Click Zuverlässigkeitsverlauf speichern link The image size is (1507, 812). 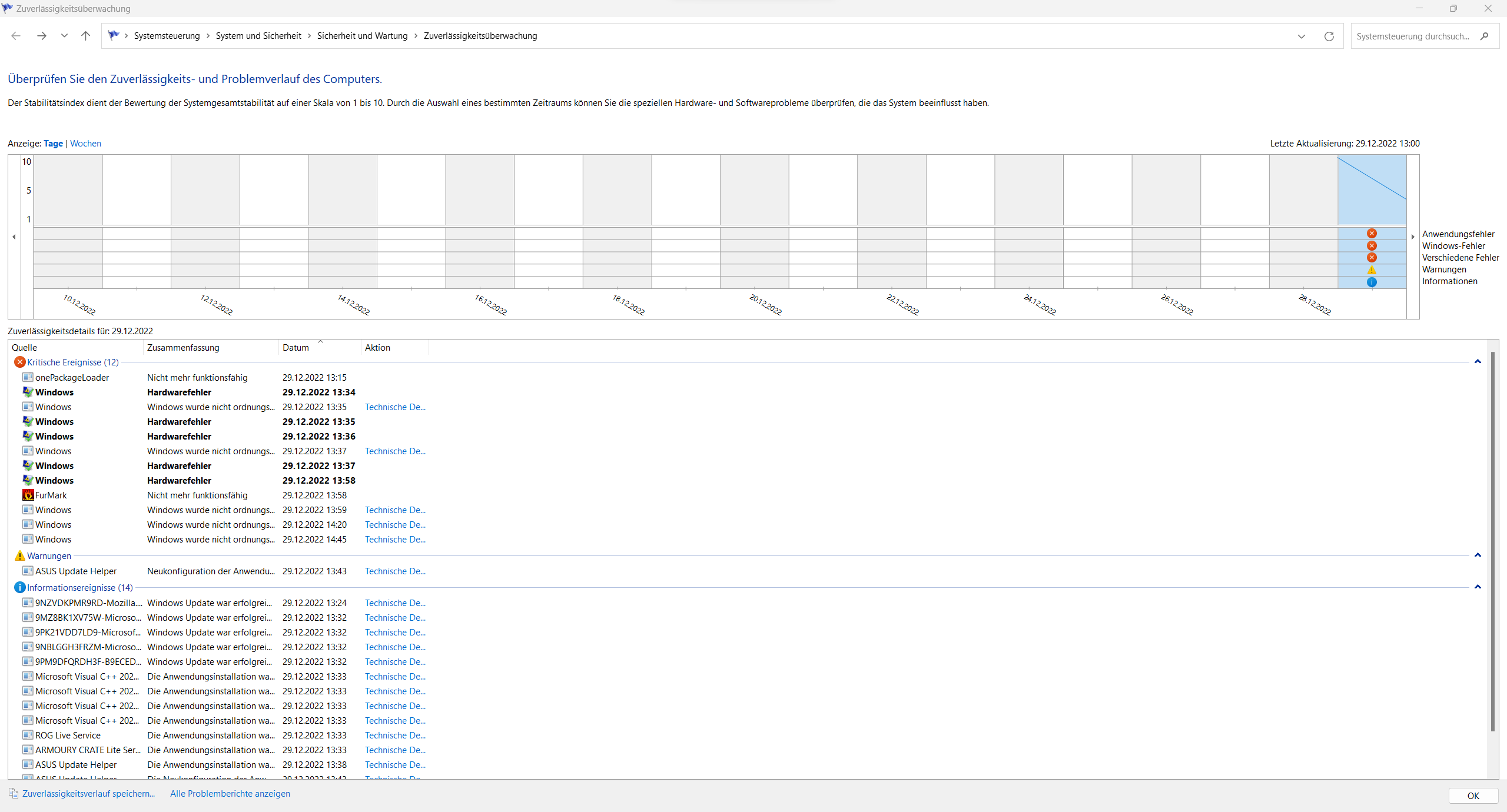[x=88, y=794]
